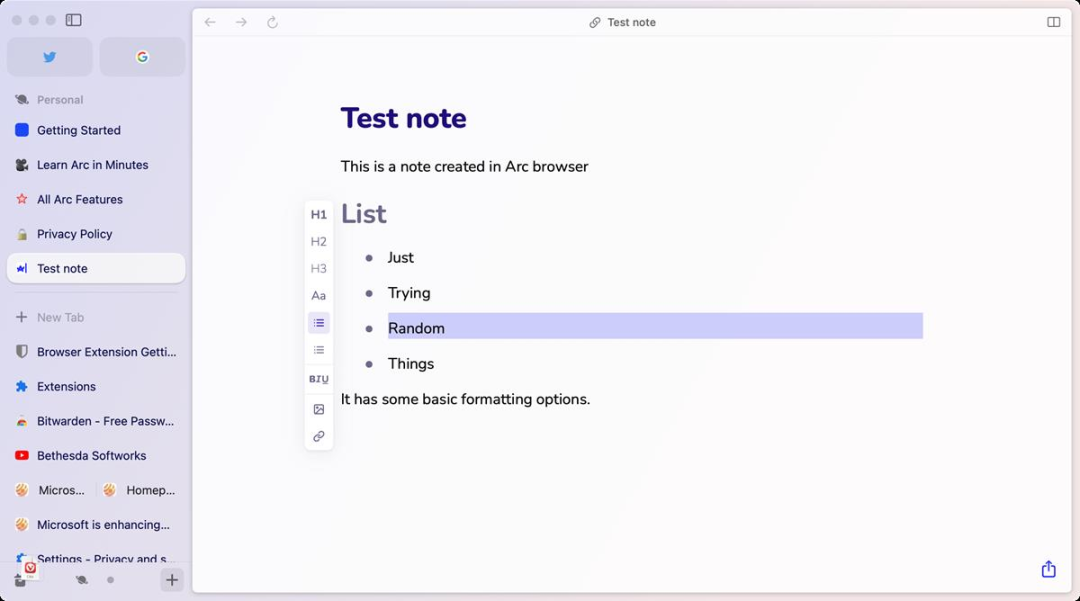Open Settings - Privacy tab
The height and width of the screenshot is (601, 1080).
pyautogui.click(x=96, y=558)
